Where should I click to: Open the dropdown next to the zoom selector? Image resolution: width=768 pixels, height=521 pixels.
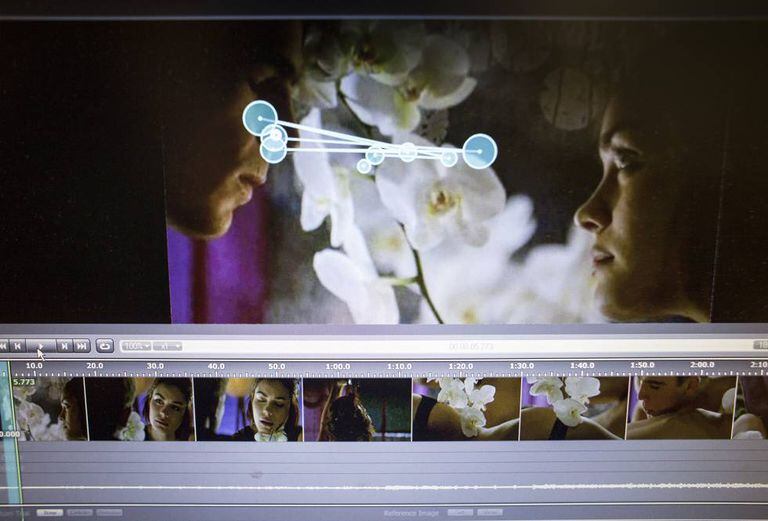click(167, 346)
